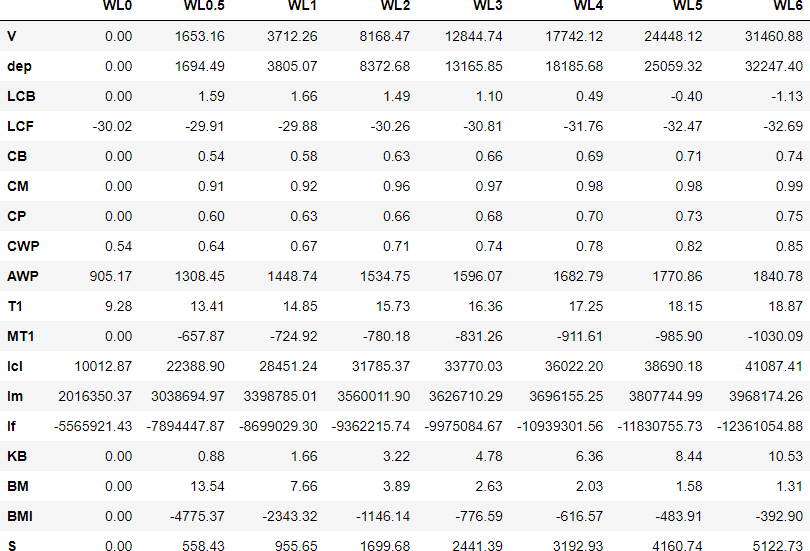Viewport: 810px width, 551px height.
Task: Select If value -10939301.56
Action: 560,426
